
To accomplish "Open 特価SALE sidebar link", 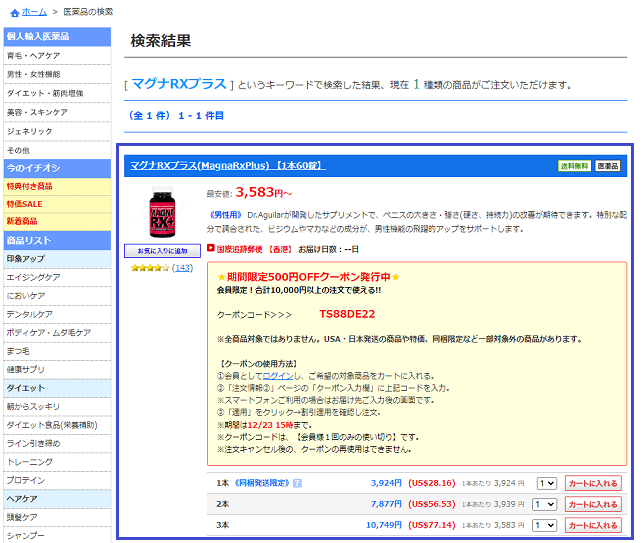I will tap(57, 204).
